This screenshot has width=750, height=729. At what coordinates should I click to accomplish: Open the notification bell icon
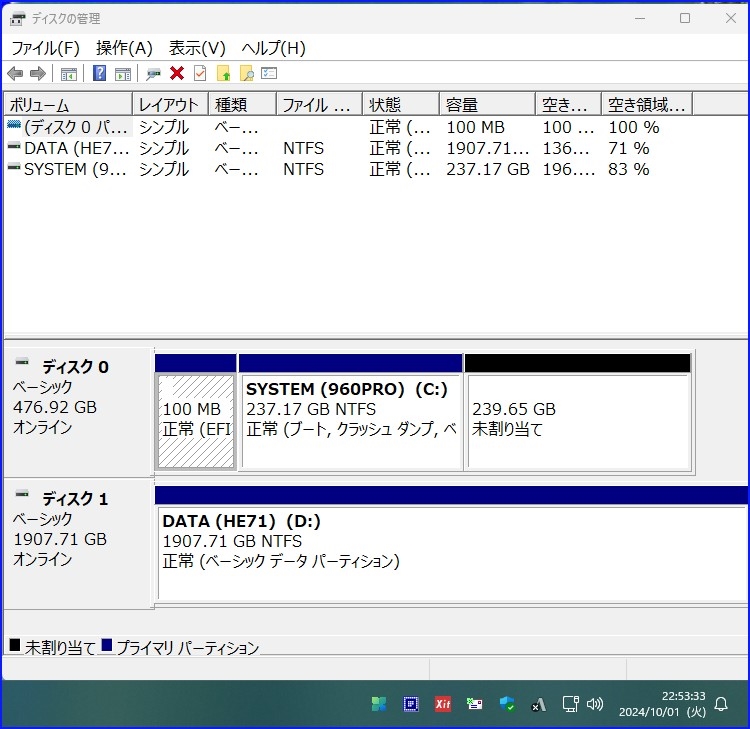point(721,704)
